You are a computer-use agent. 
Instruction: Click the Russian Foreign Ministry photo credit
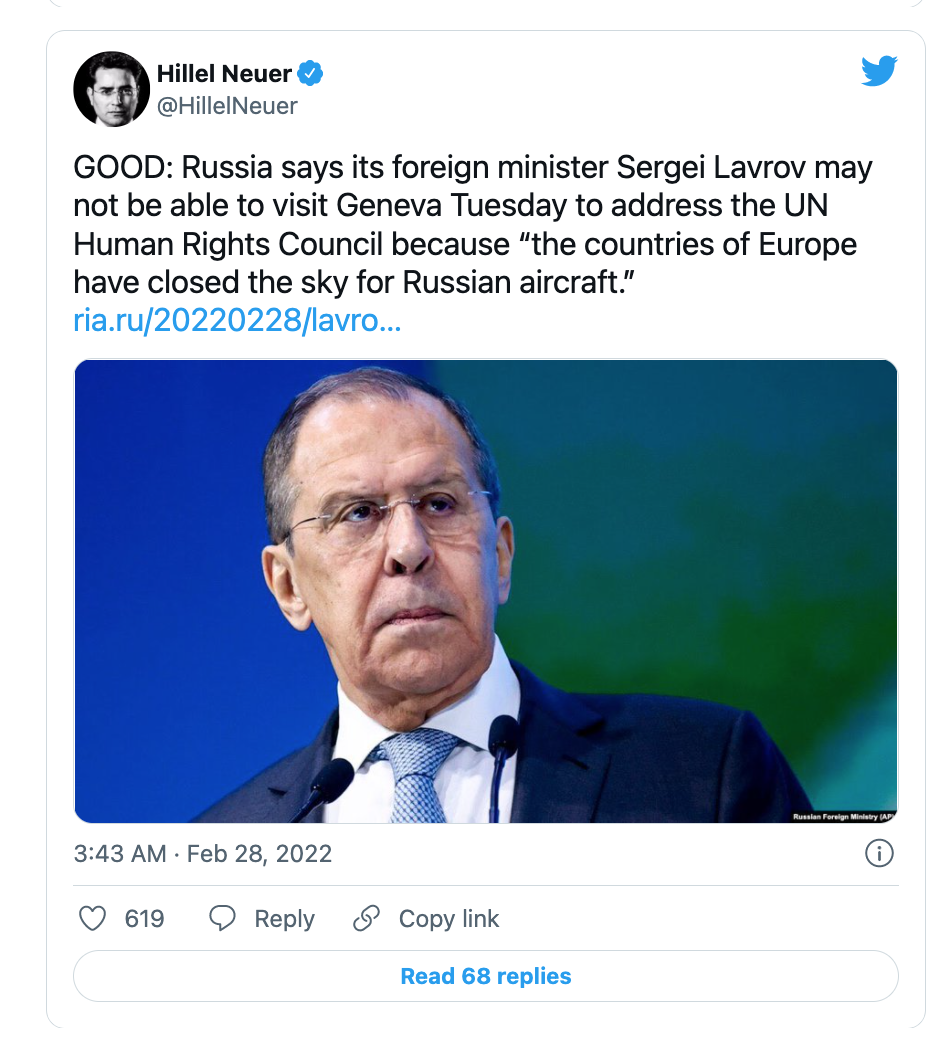point(844,817)
